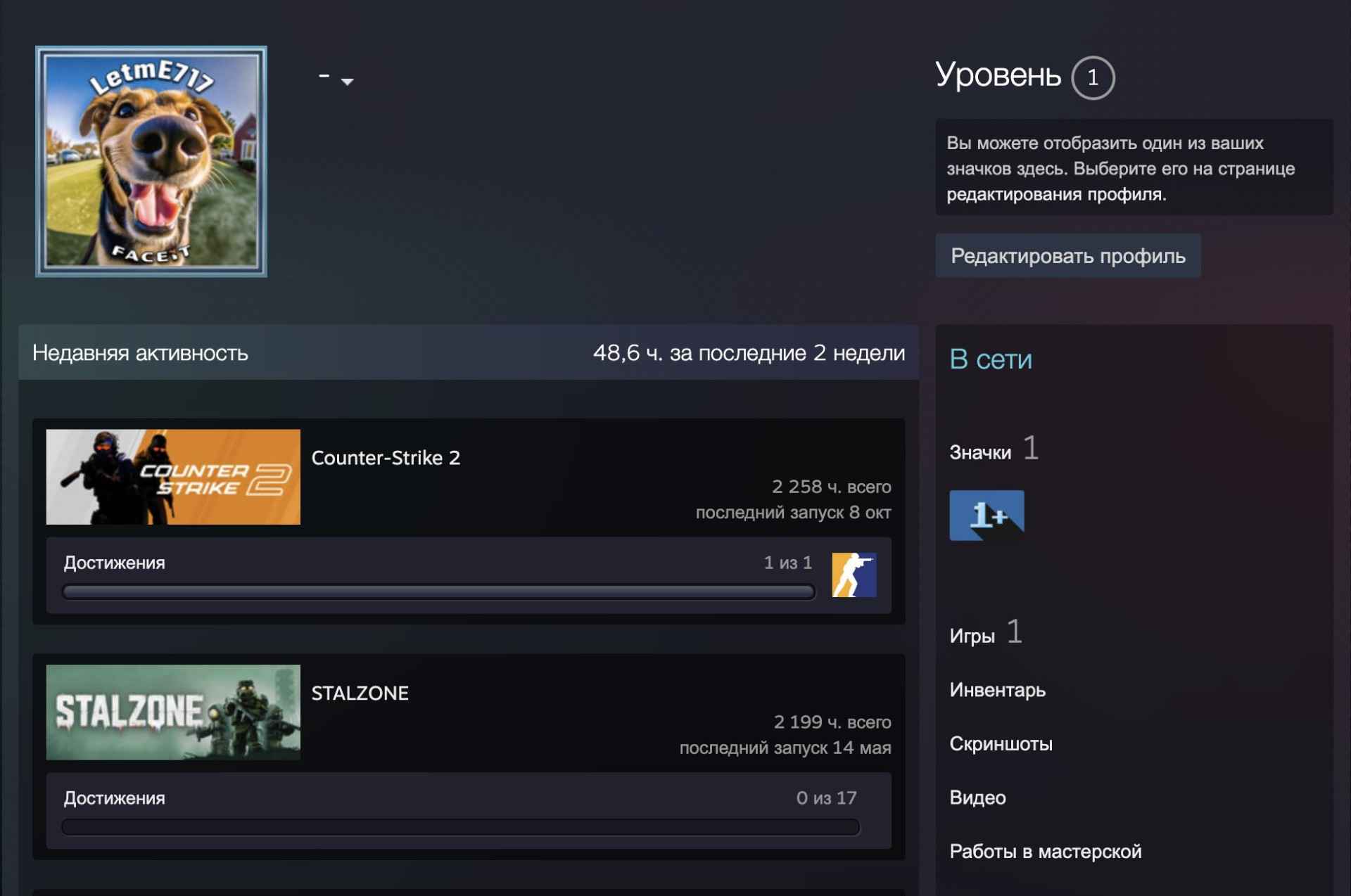Open the STALZONE banner image
The height and width of the screenshot is (896, 1351).
173,712
